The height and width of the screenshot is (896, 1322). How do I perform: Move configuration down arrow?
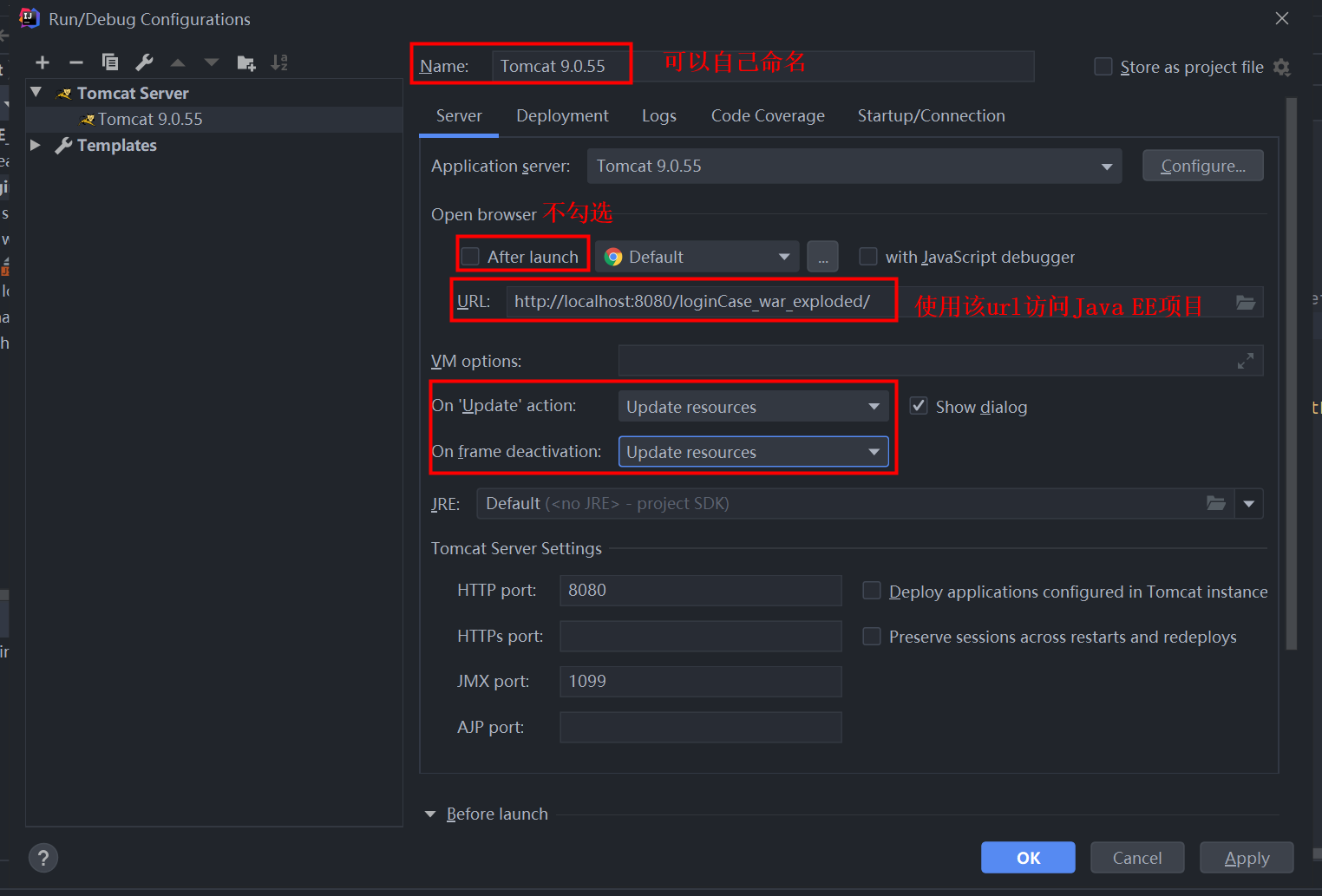pyautogui.click(x=212, y=62)
